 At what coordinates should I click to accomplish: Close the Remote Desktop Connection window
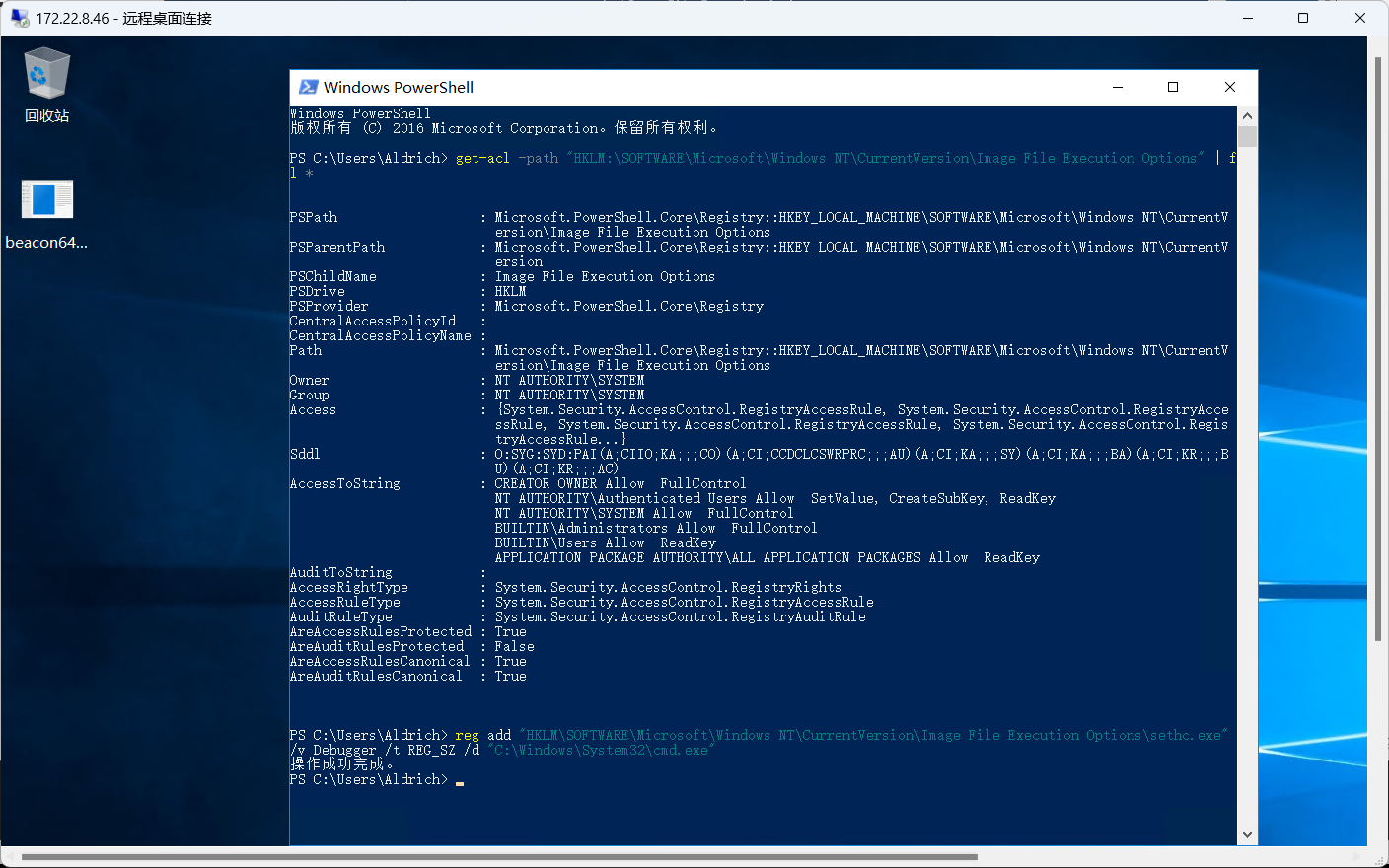1359,18
